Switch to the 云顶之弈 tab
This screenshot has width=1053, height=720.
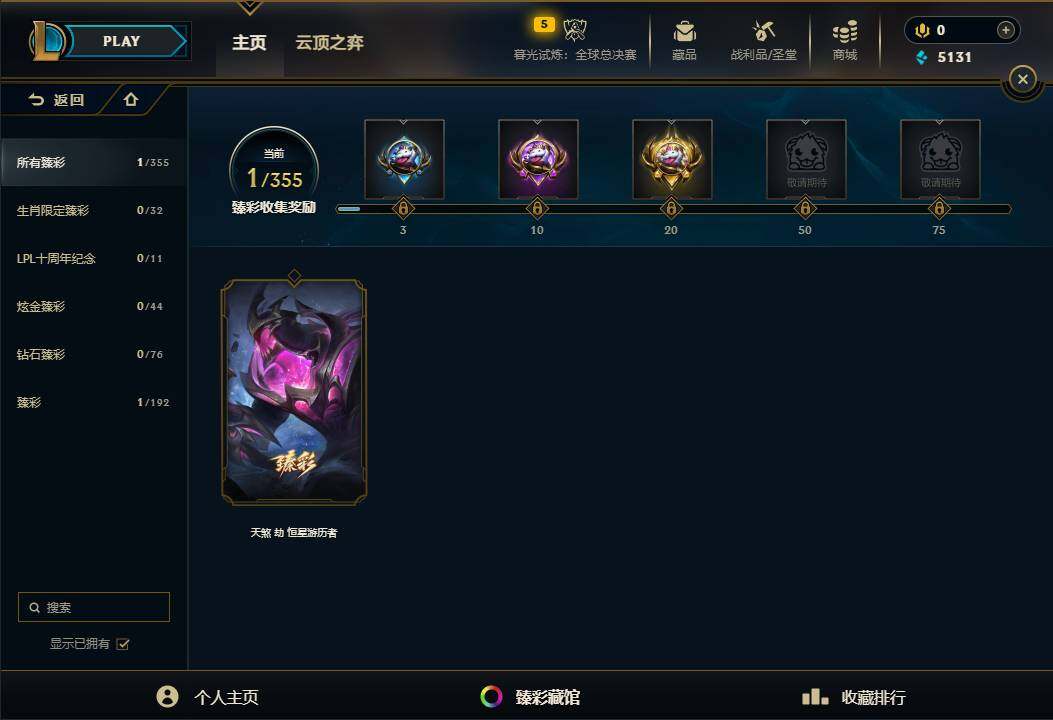tap(330, 43)
